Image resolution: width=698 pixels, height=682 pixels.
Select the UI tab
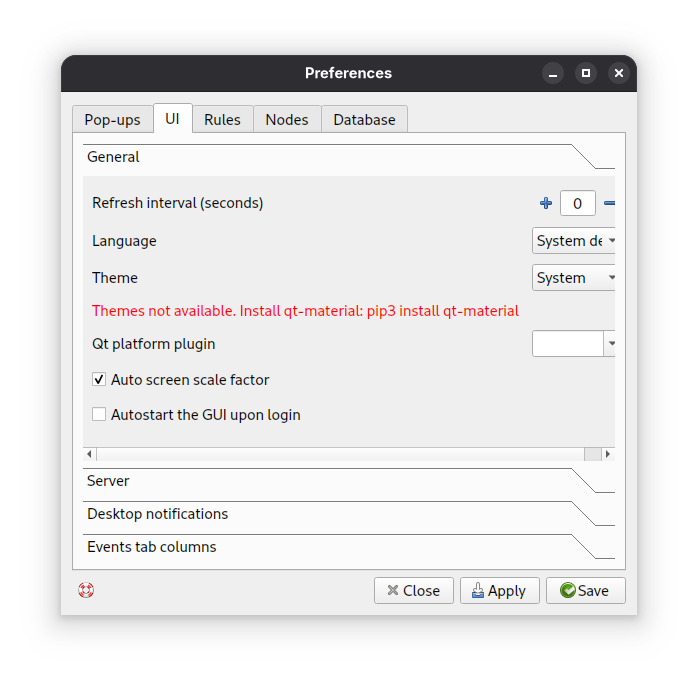(173, 118)
